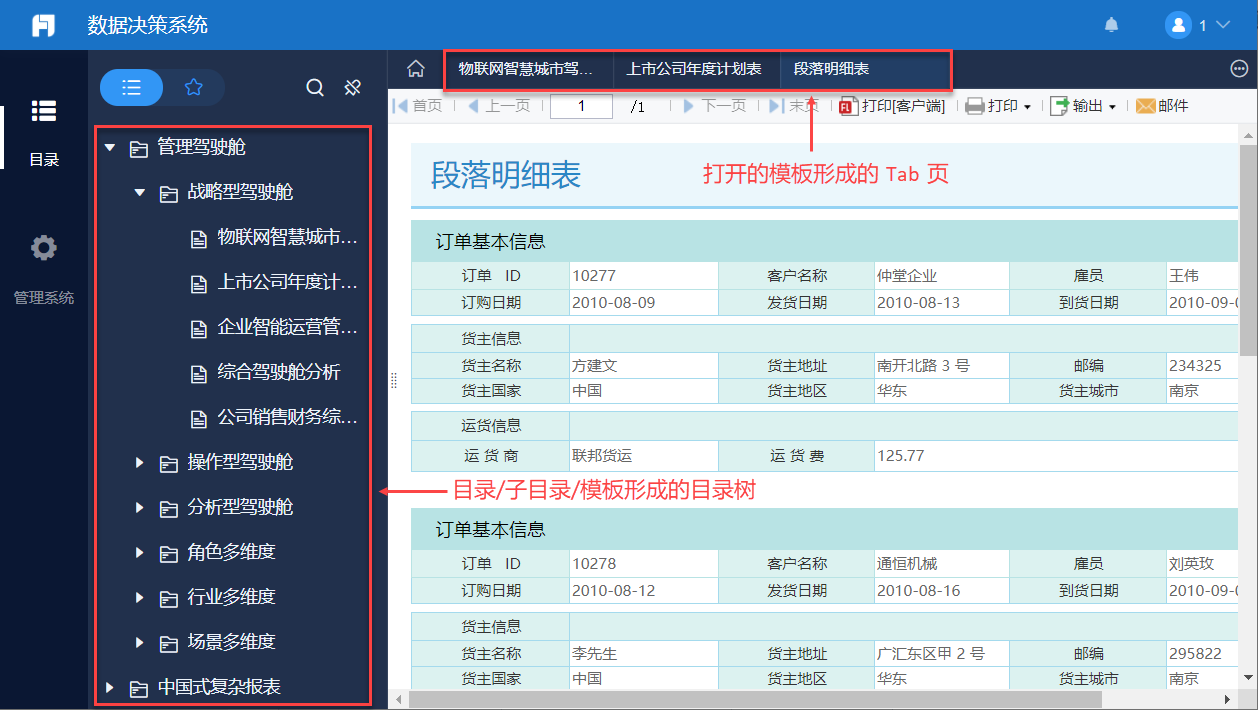
Task: Collapse the 管理驾驶舱 folder
Action: tap(110, 148)
